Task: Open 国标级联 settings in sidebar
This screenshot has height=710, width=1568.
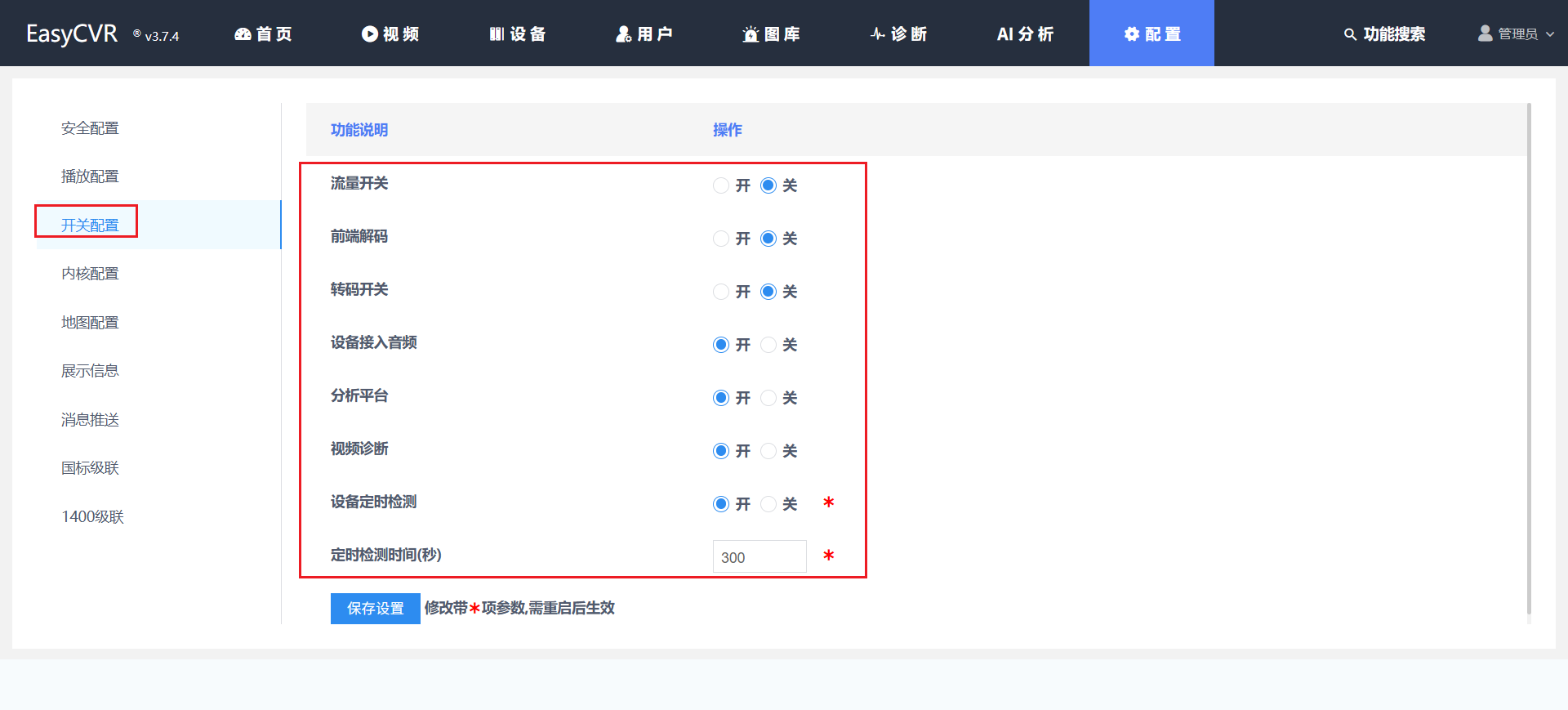Action: (x=90, y=468)
